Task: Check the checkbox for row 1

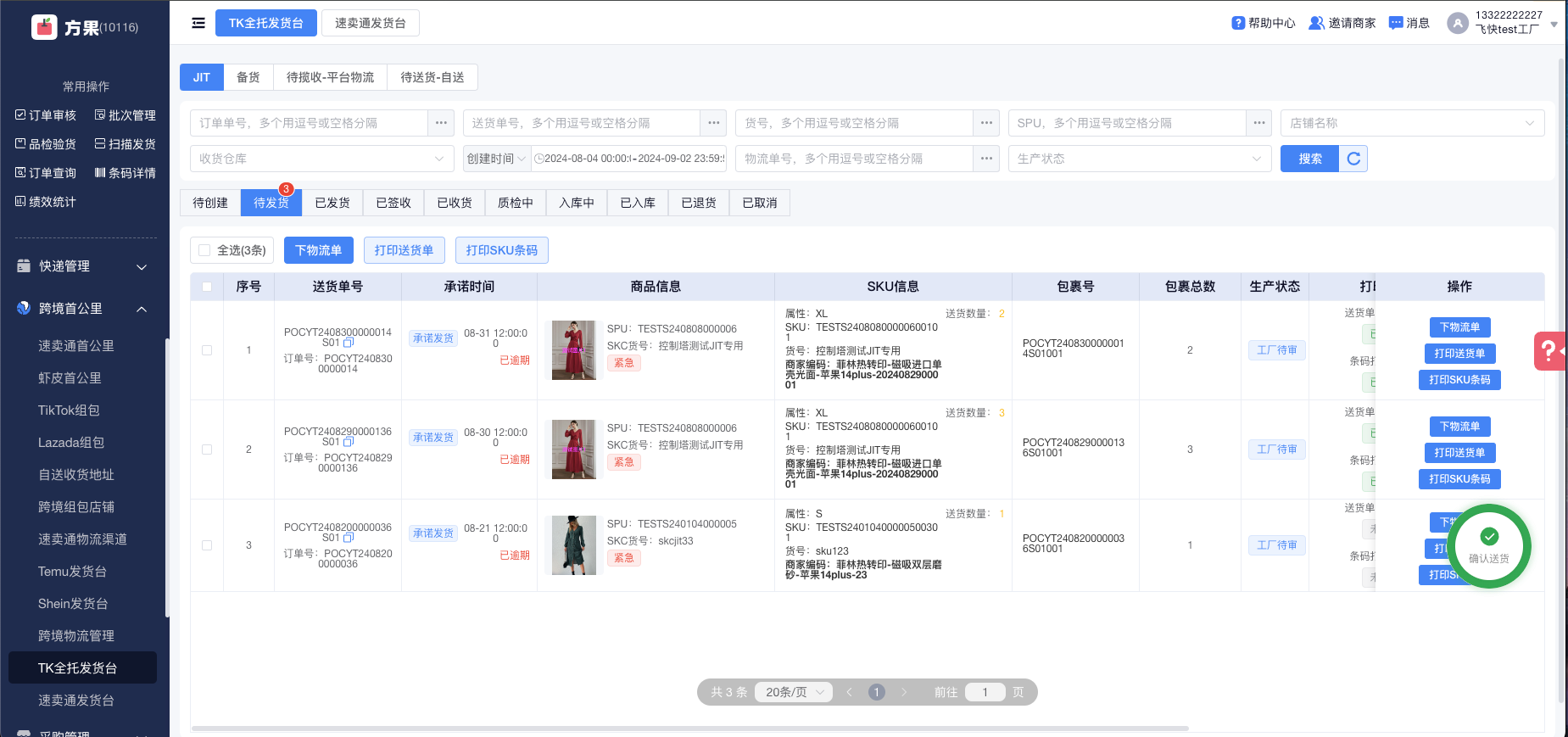Action: tap(207, 350)
